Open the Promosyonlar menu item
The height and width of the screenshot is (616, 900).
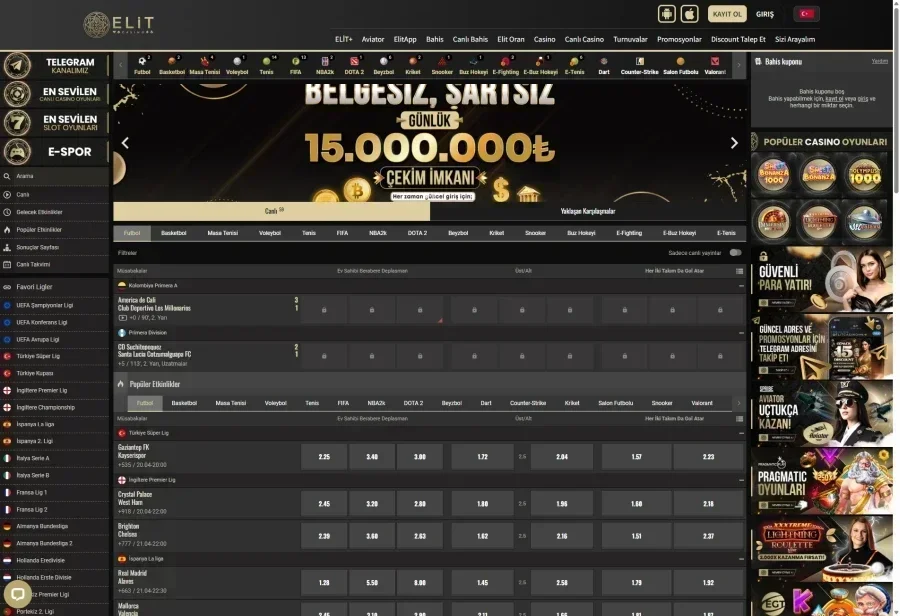point(679,40)
